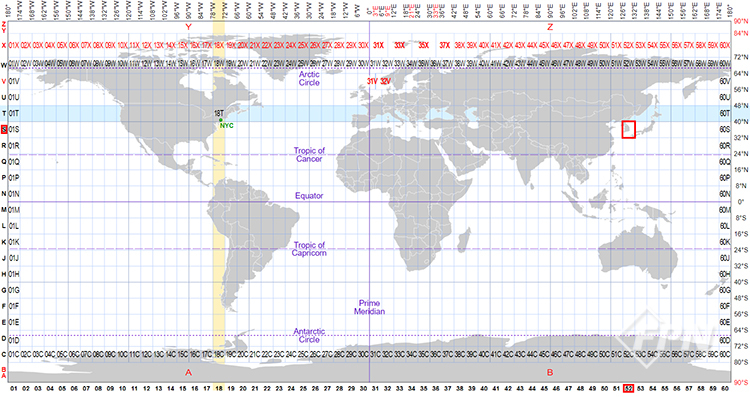This screenshot has height=397, width=750.
Task: Click zone number 18 on bottom axis
Action: tap(219, 389)
